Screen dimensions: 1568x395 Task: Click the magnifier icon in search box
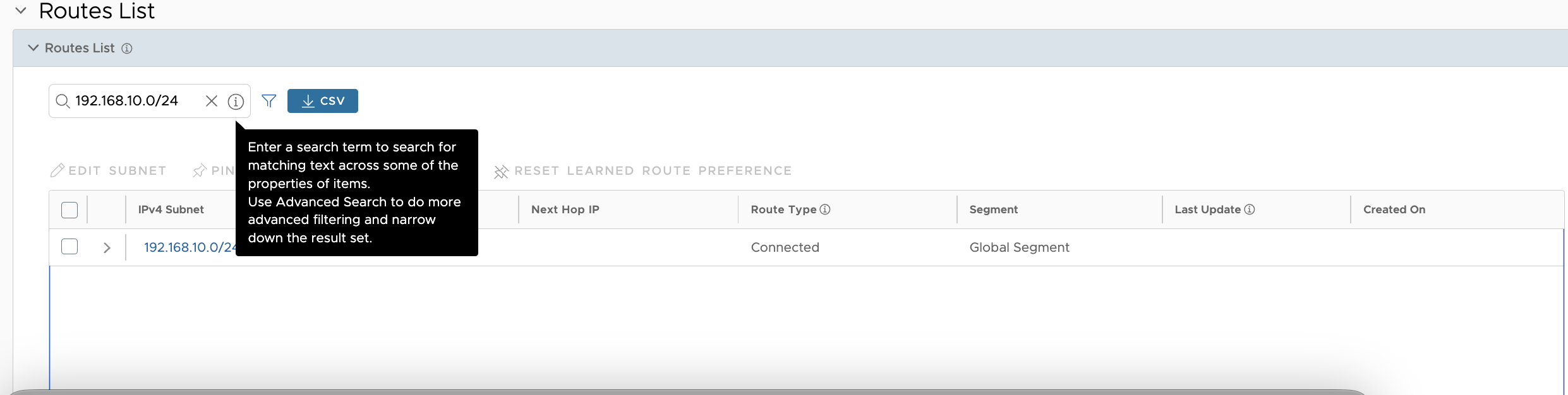63,101
